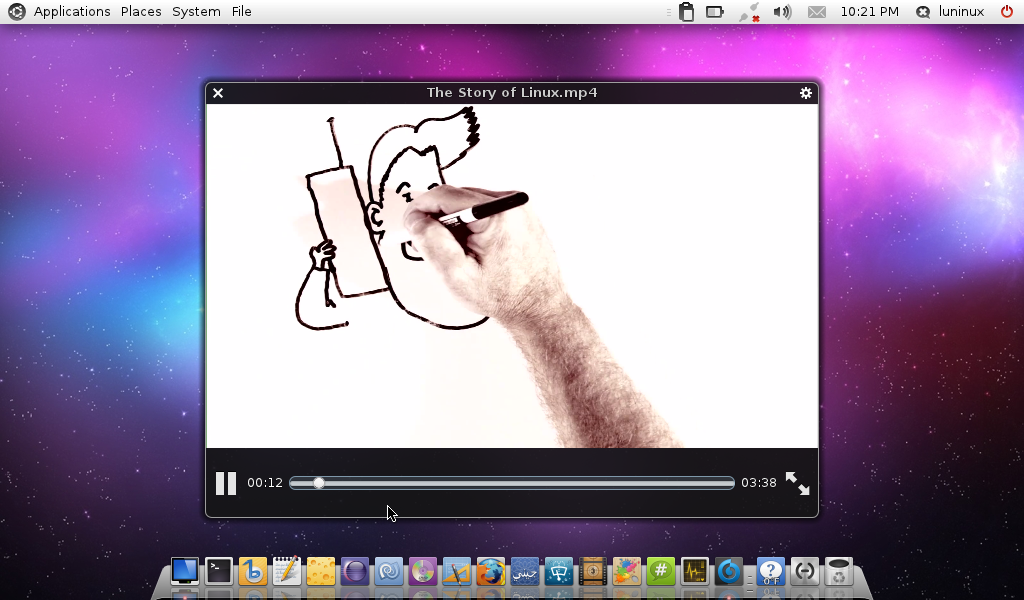Launch the Terminal from the dock
The width and height of the screenshot is (1024, 600).
click(219, 571)
